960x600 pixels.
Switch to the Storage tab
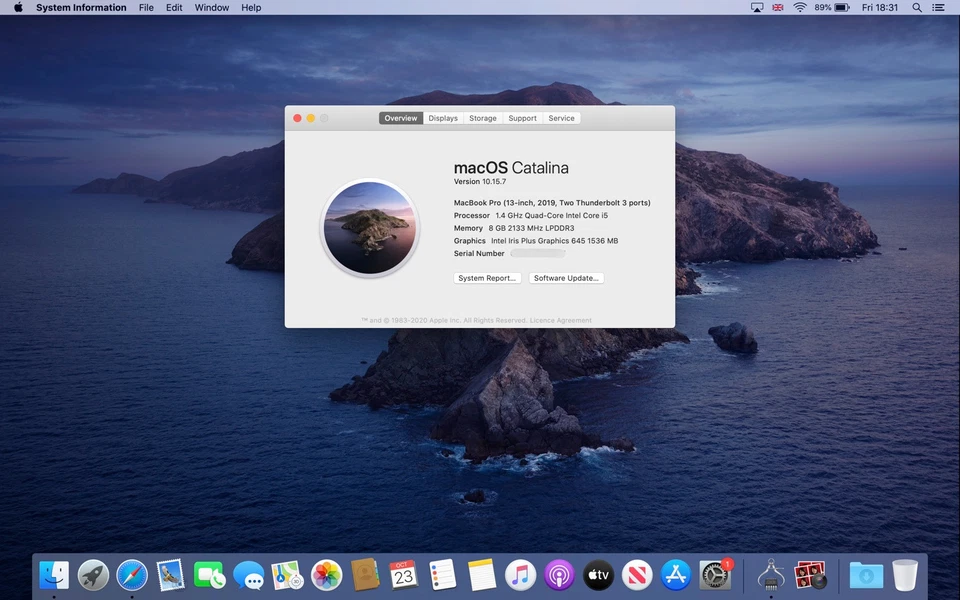pos(483,118)
